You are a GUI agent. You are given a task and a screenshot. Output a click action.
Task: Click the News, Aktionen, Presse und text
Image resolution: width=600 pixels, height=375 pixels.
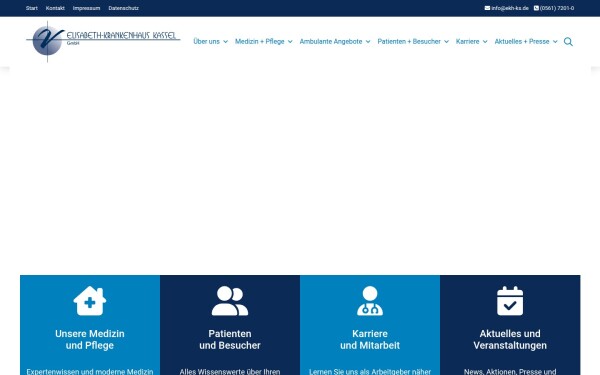pos(510,371)
